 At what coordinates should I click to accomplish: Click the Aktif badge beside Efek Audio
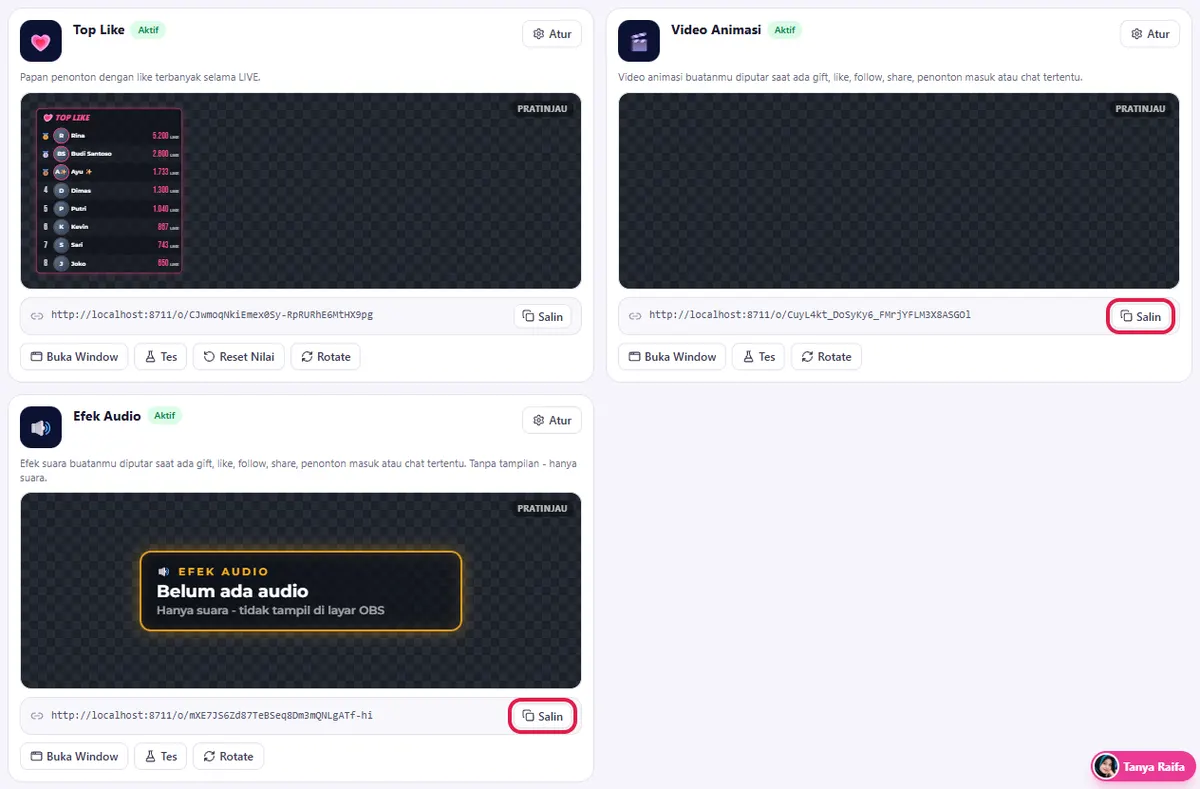click(165, 416)
